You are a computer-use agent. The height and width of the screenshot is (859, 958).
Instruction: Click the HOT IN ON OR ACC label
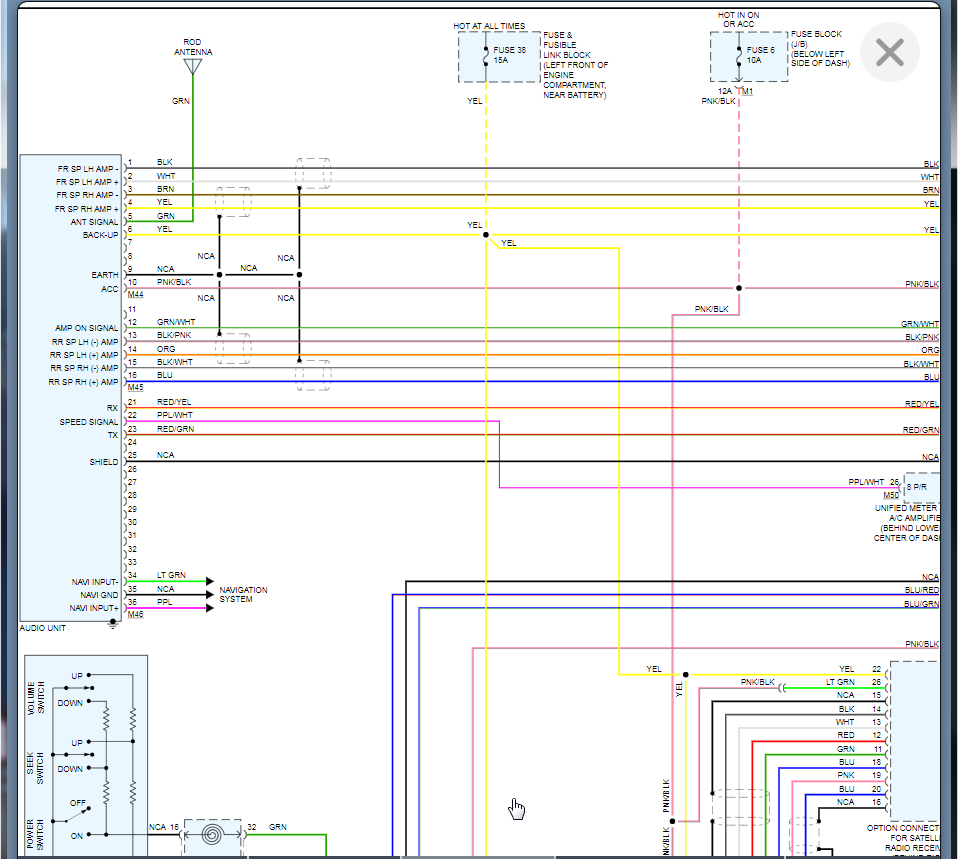click(739, 20)
